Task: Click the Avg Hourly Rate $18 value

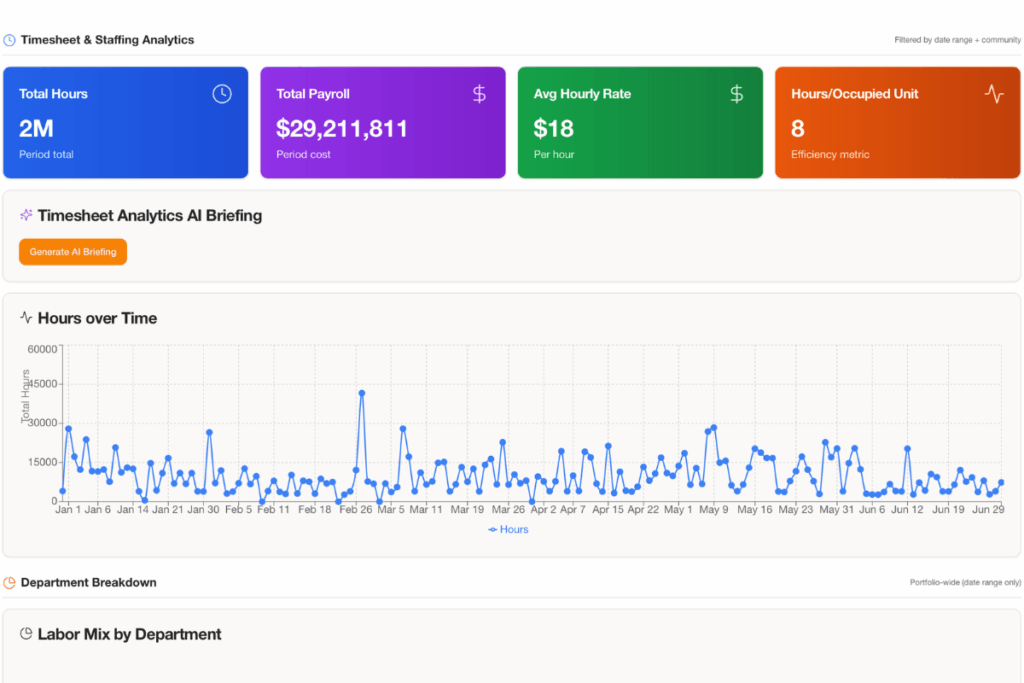Action: 554,128
